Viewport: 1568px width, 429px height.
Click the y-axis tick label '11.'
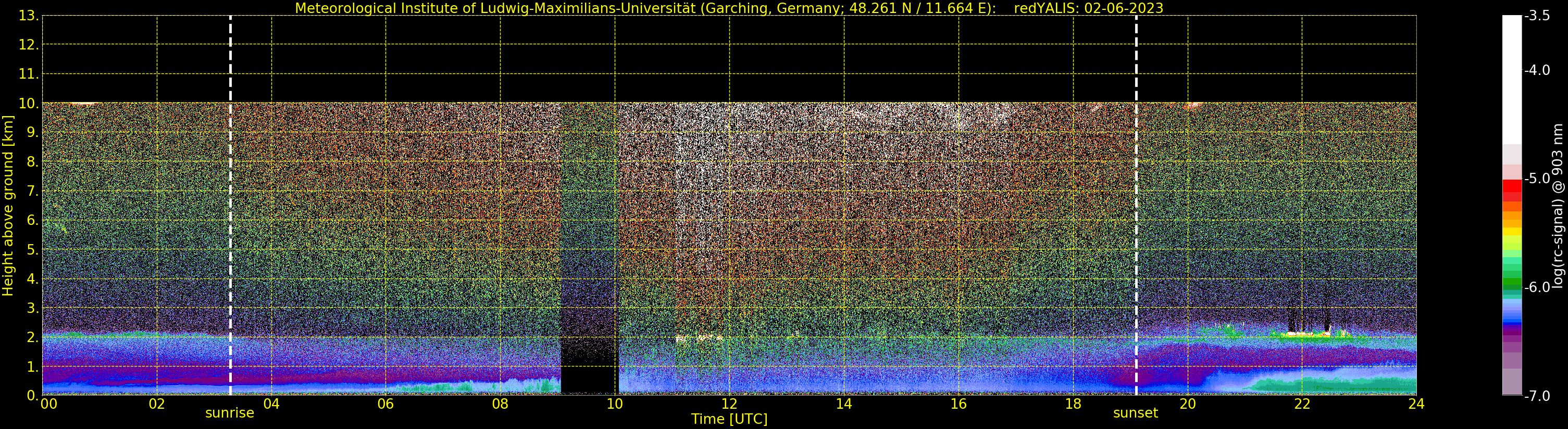[x=29, y=74]
